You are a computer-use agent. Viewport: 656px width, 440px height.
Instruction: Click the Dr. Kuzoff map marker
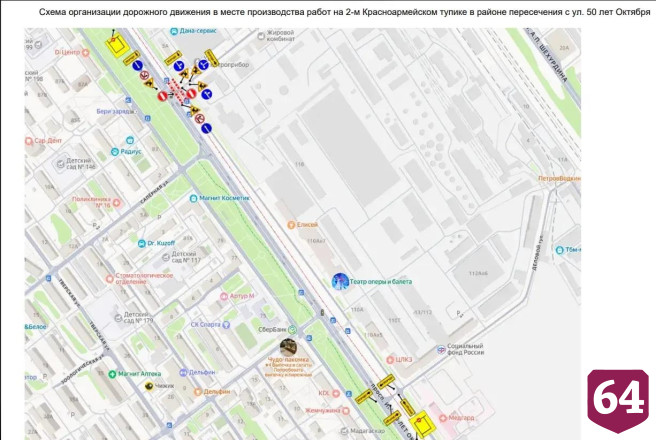[x=142, y=243]
